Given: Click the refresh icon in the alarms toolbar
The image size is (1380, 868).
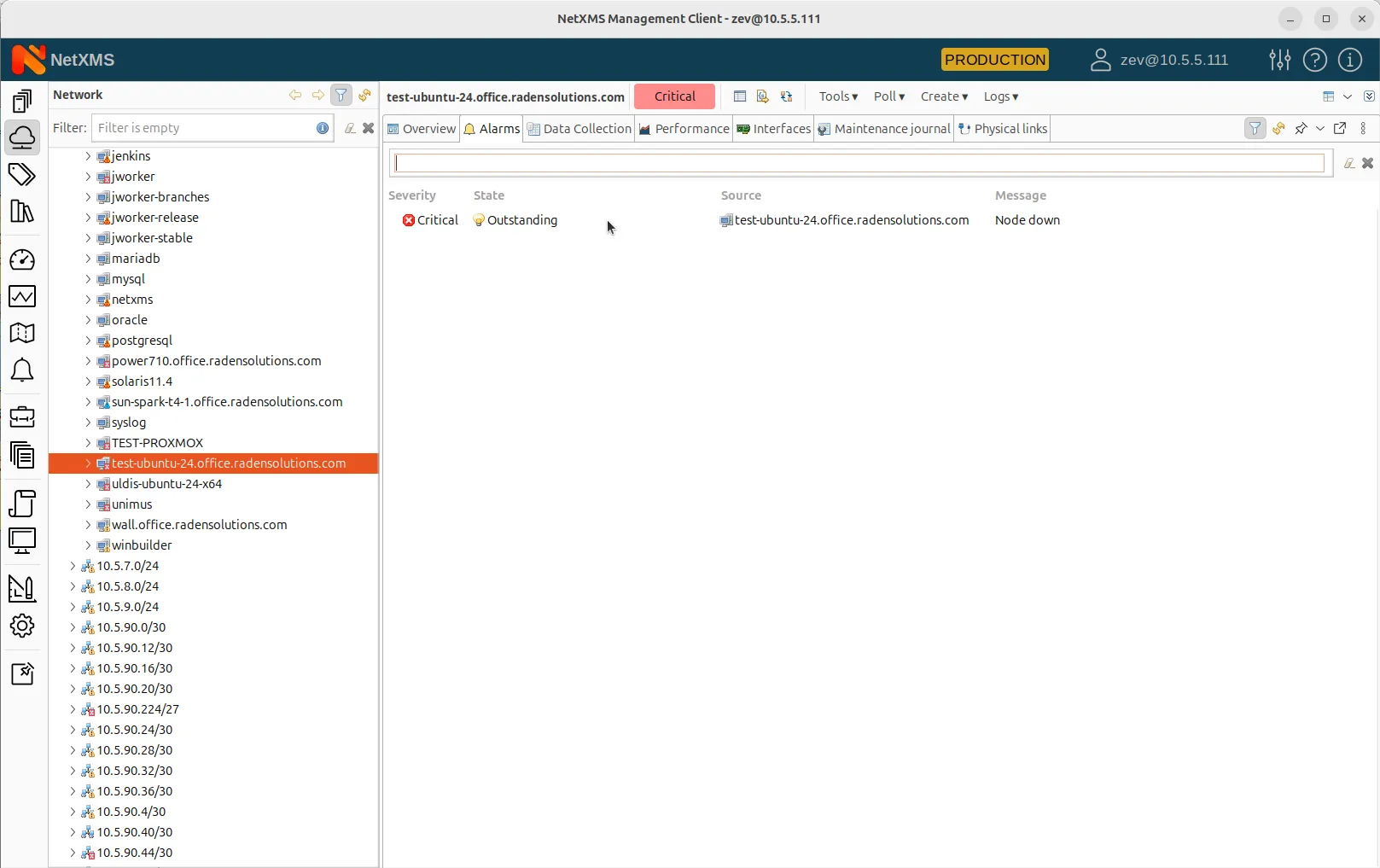Looking at the screenshot, I should coord(1279,128).
